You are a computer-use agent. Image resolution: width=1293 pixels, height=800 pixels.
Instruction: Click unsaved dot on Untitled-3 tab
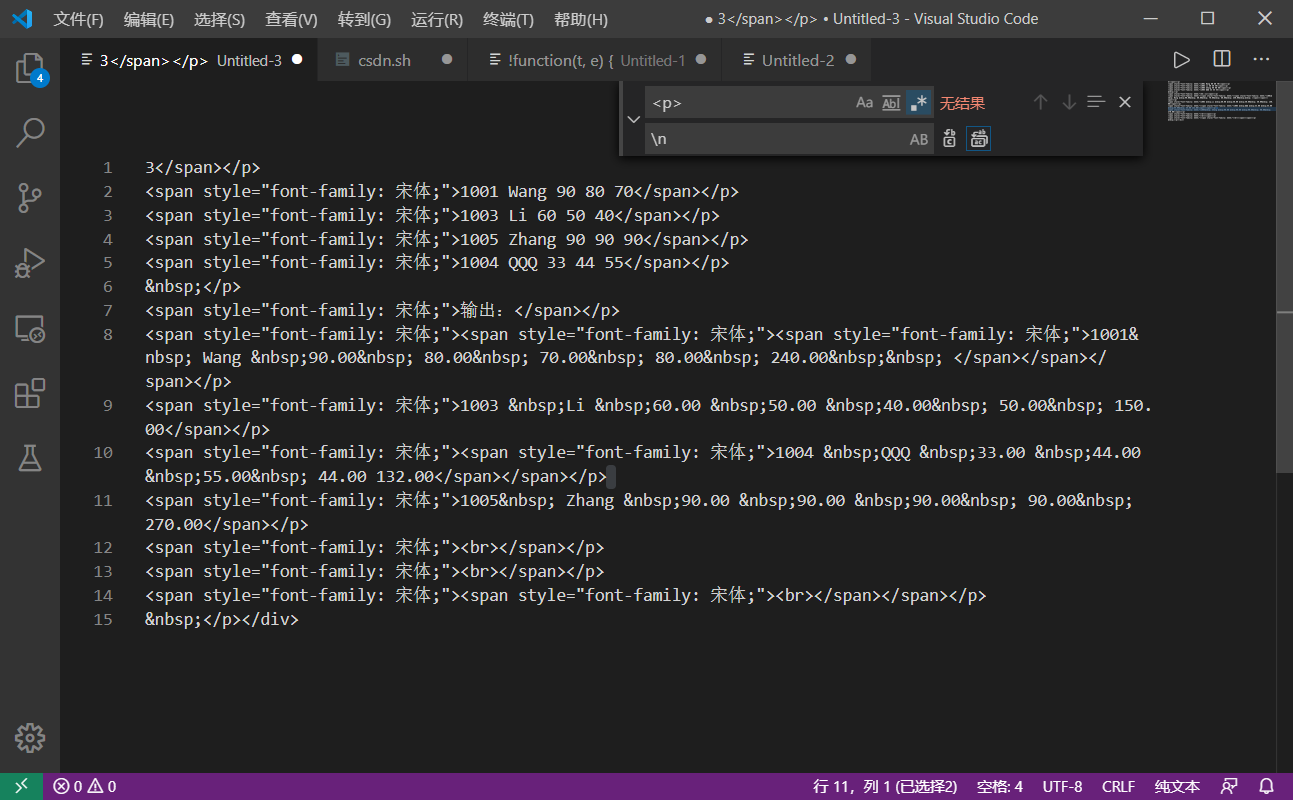click(297, 60)
